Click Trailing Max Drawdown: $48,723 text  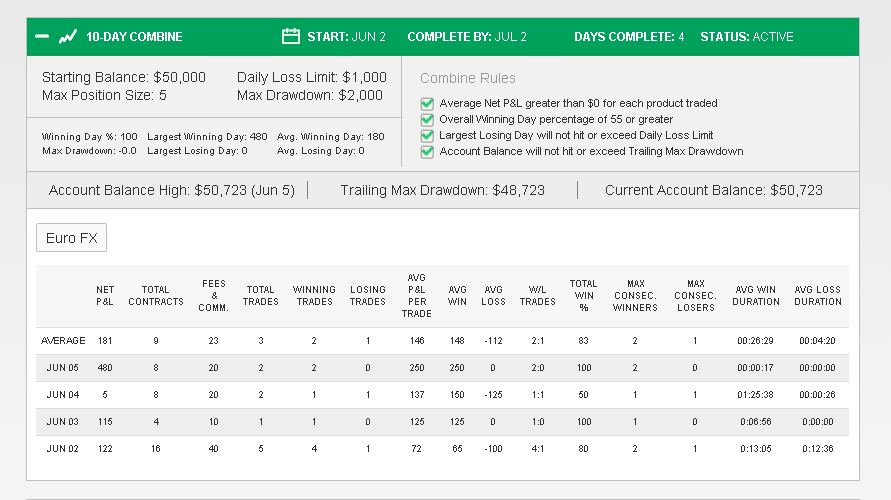(x=443, y=190)
